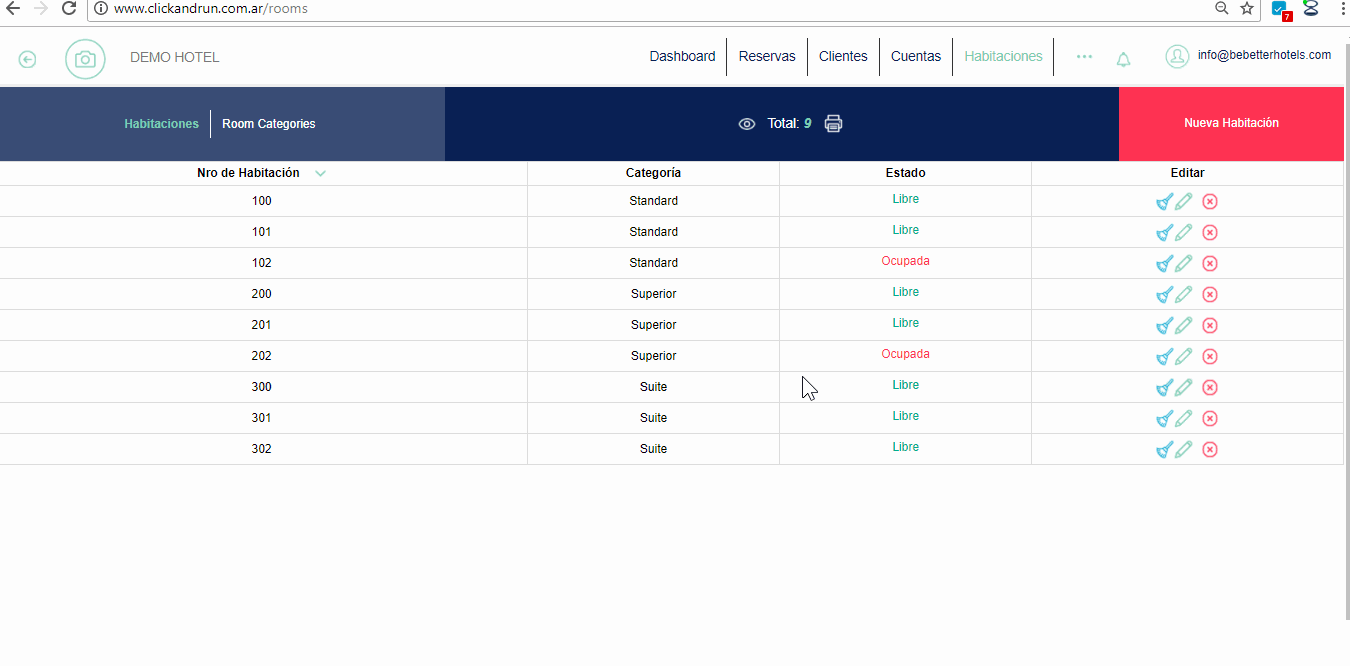Delete room 201 with the X icon
The image size is (1350, 666).
coord(1210,326)
